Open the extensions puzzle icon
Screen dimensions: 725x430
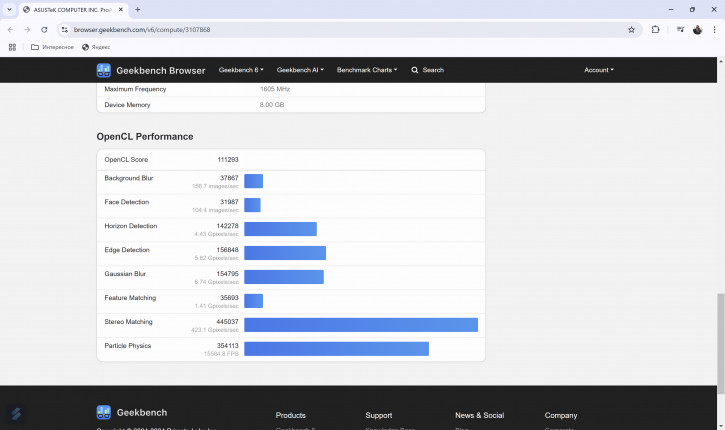[655, 30]
